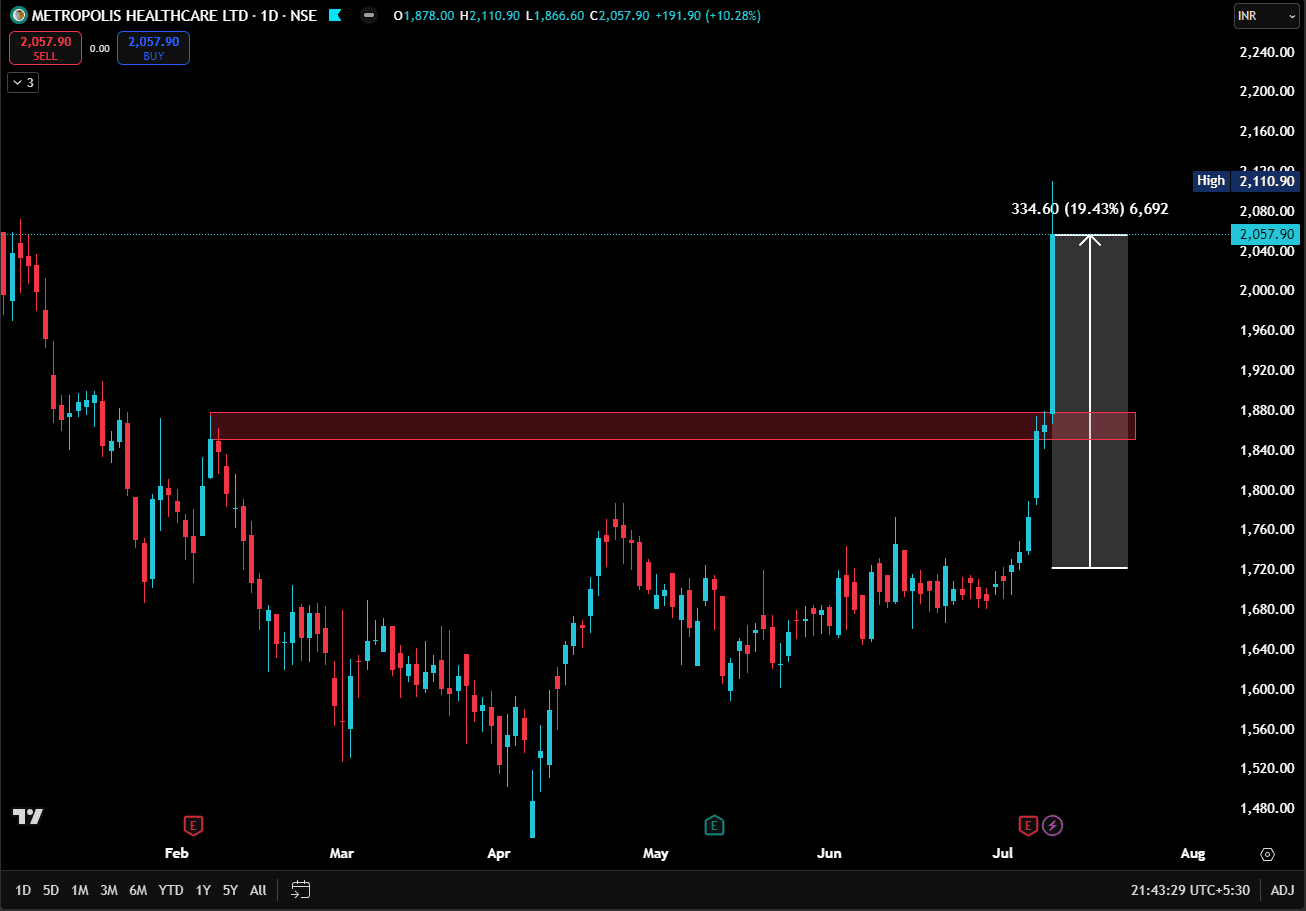Toggle the ADJ adjusted-data setting
This screenshot has width=1306, height=911.
click(x=1282, y=889)
